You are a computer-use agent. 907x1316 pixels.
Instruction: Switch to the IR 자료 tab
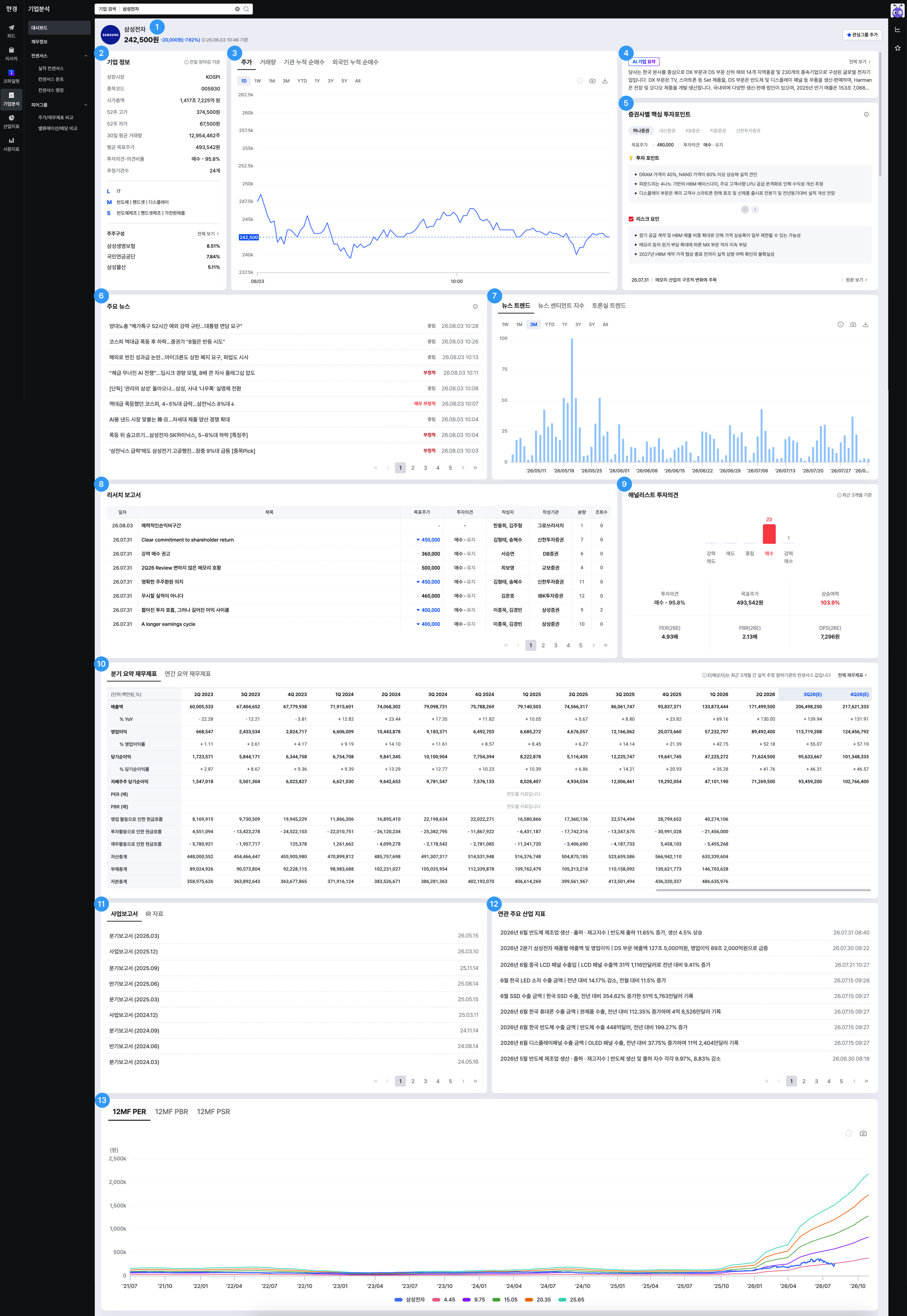(x=154, y=914)
